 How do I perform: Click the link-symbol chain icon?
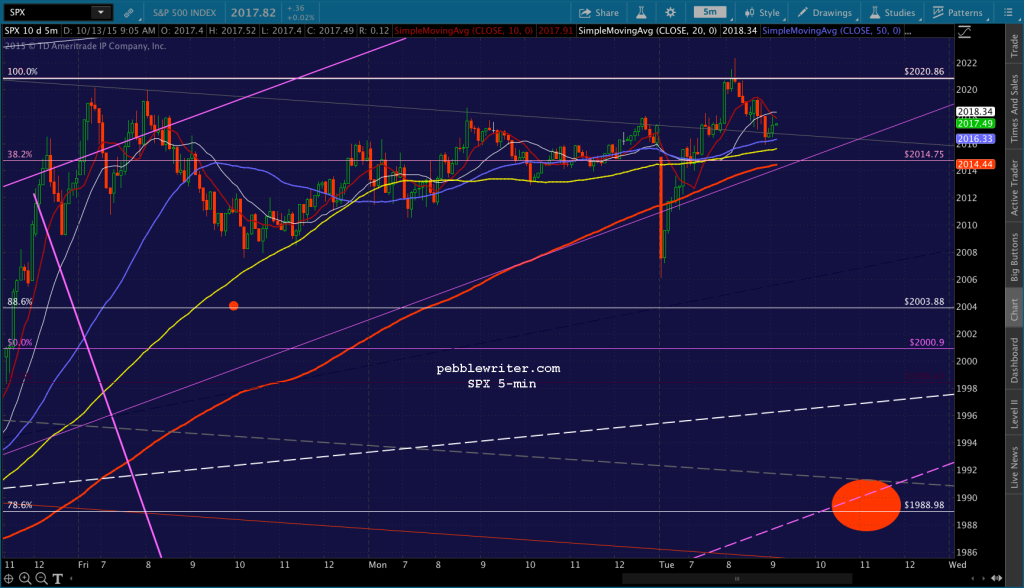pyautogui.click(x=129, y=12)
